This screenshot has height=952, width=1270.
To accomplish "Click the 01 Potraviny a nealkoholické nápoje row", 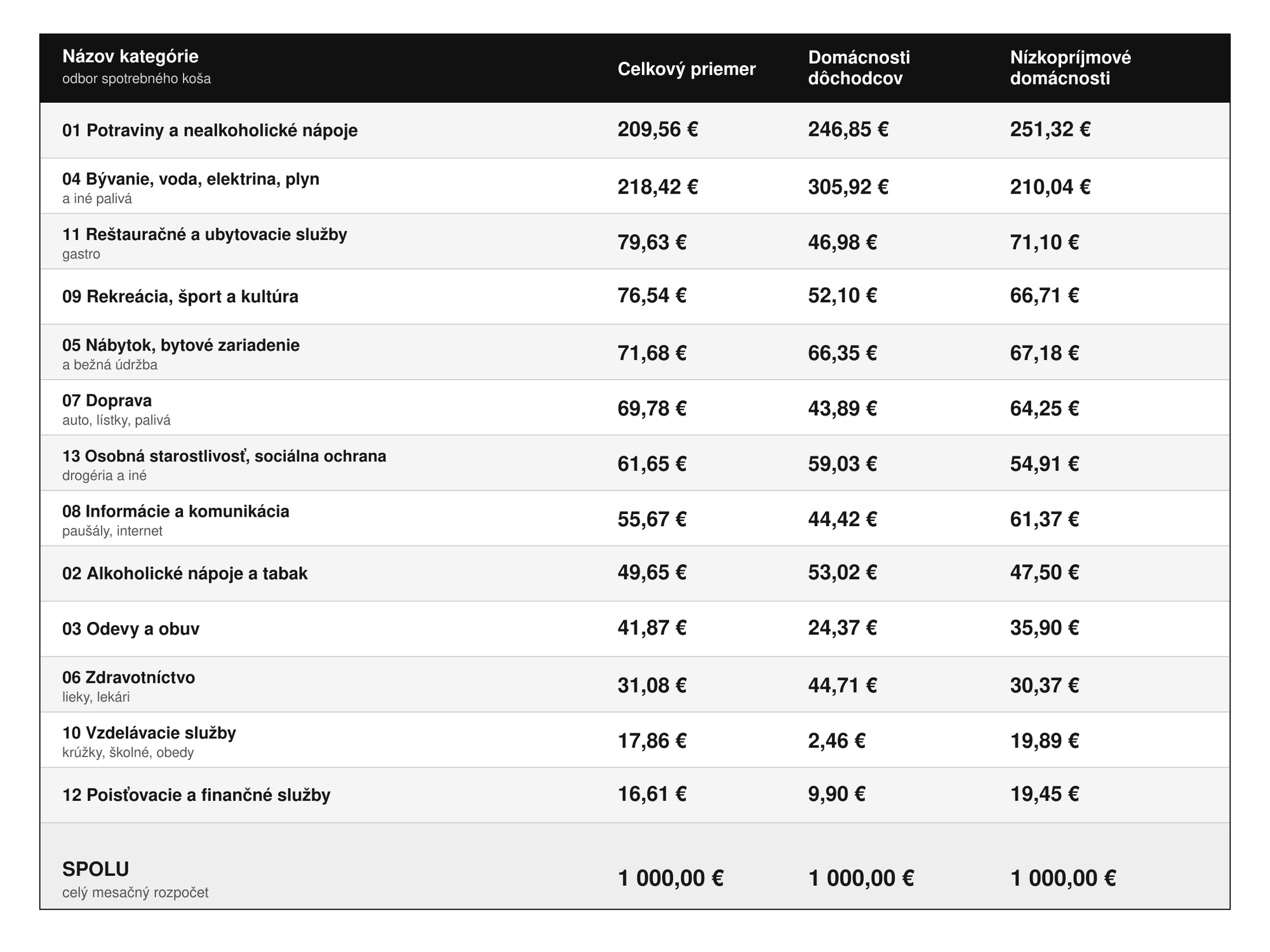I will pyautogui.click(x=635, y=130).
